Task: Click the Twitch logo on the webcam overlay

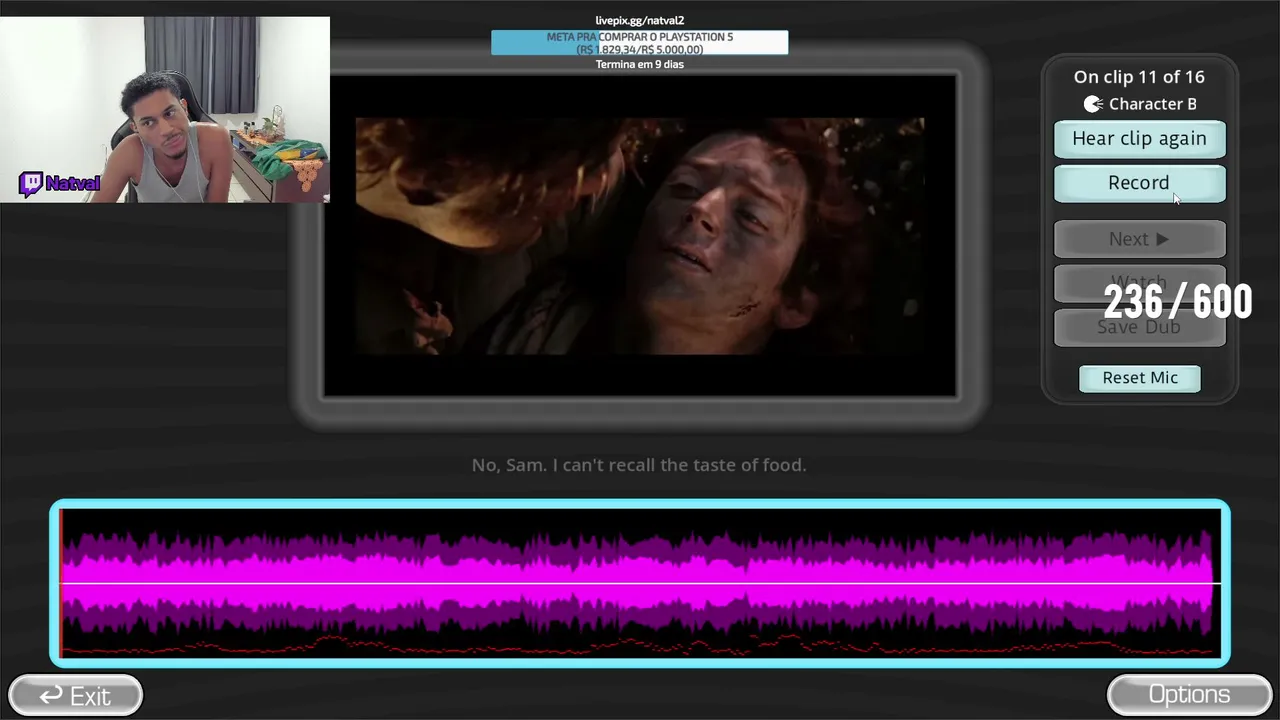Action: point(31,184)
